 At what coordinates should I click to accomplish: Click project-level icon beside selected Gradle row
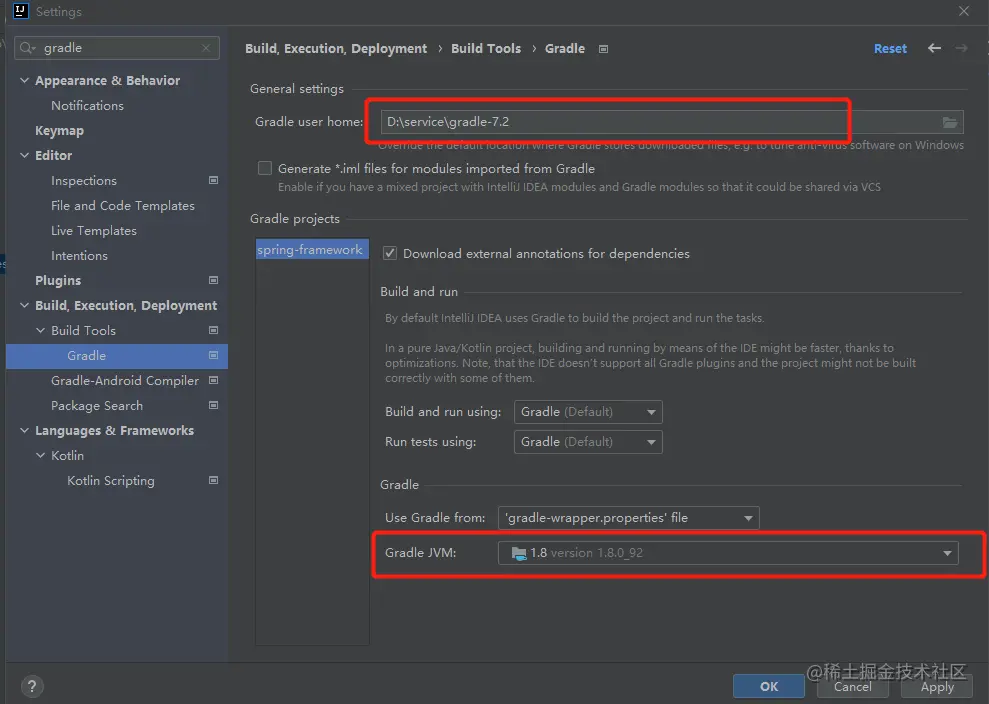click(214, 355)
